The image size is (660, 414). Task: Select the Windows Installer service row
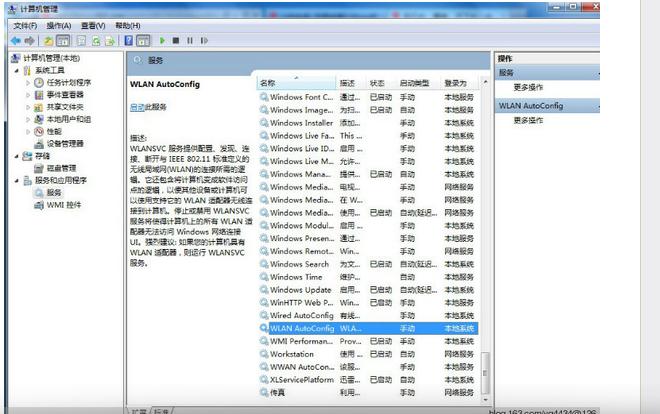point(368,123)
